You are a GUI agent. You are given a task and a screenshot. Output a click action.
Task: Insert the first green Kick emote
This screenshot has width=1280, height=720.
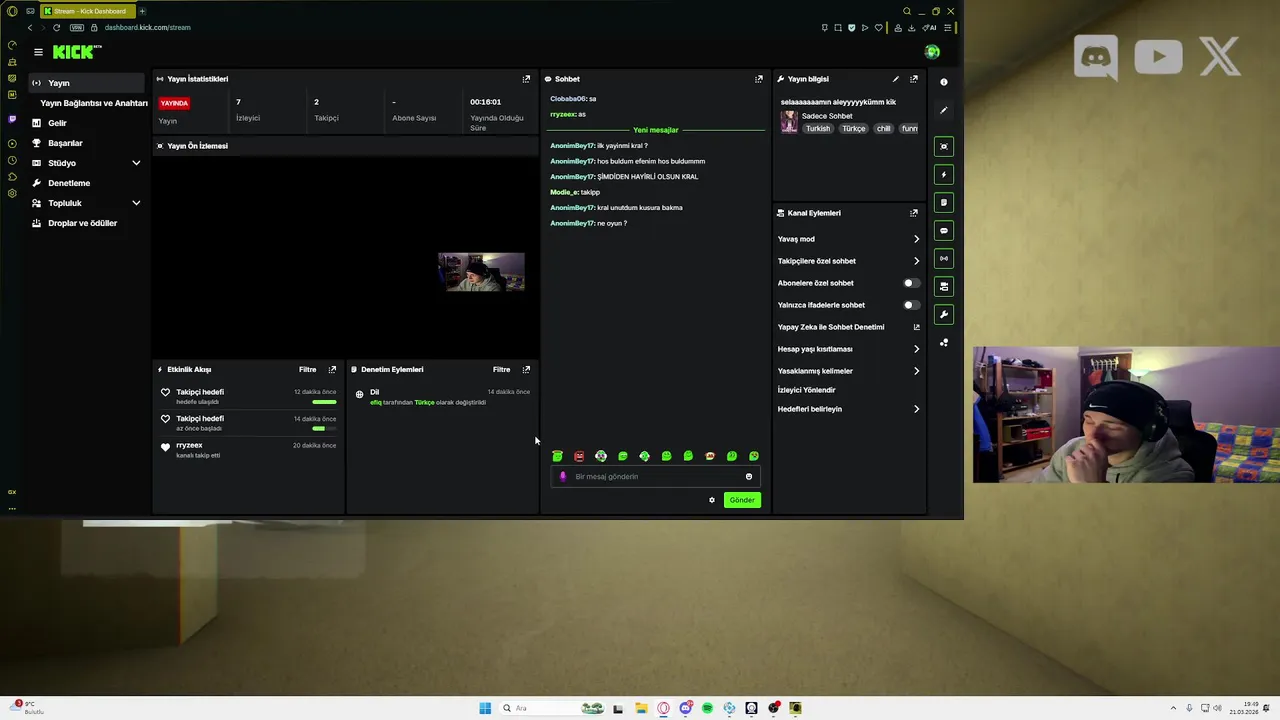557,456
